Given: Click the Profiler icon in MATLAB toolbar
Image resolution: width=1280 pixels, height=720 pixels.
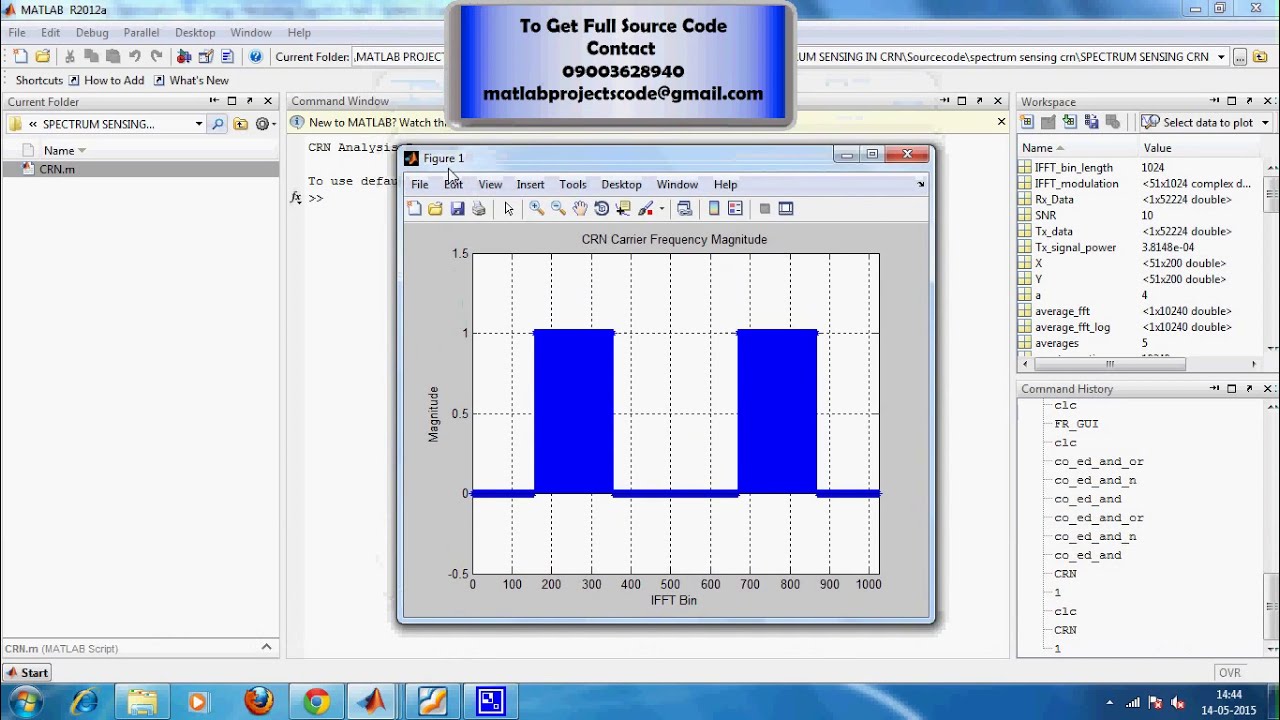Looking at the screenshot, I should pyautogui.click(x=227, y=57).
